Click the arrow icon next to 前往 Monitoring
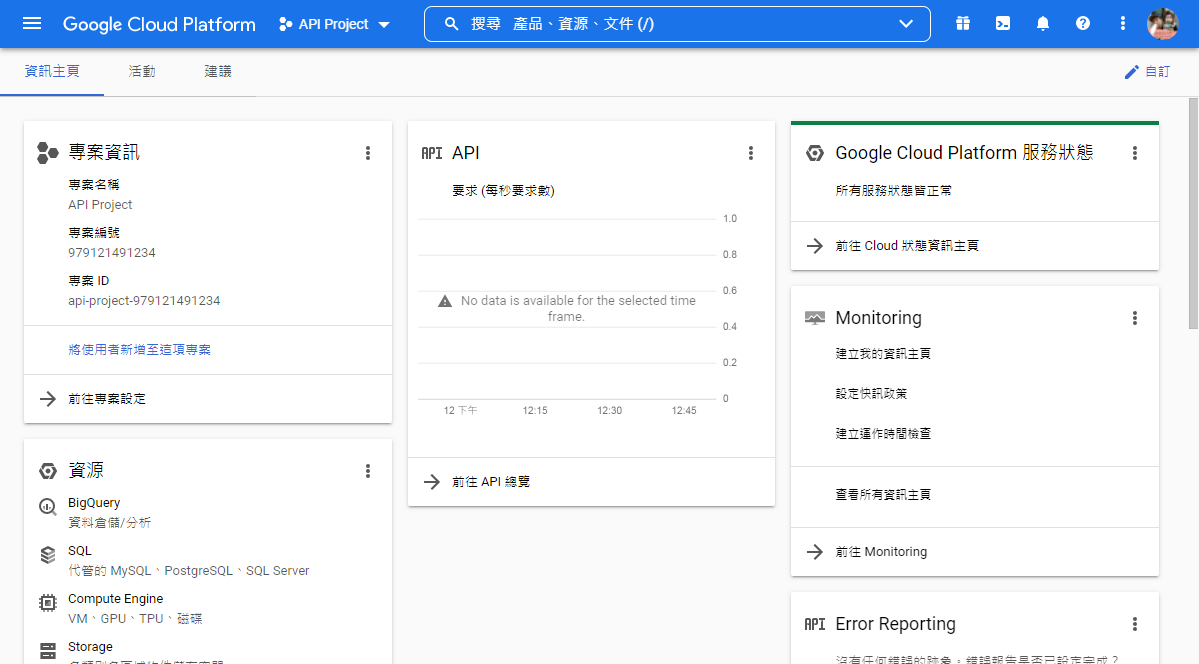This screenshot has width=1199, height=664. pos(815,552)
